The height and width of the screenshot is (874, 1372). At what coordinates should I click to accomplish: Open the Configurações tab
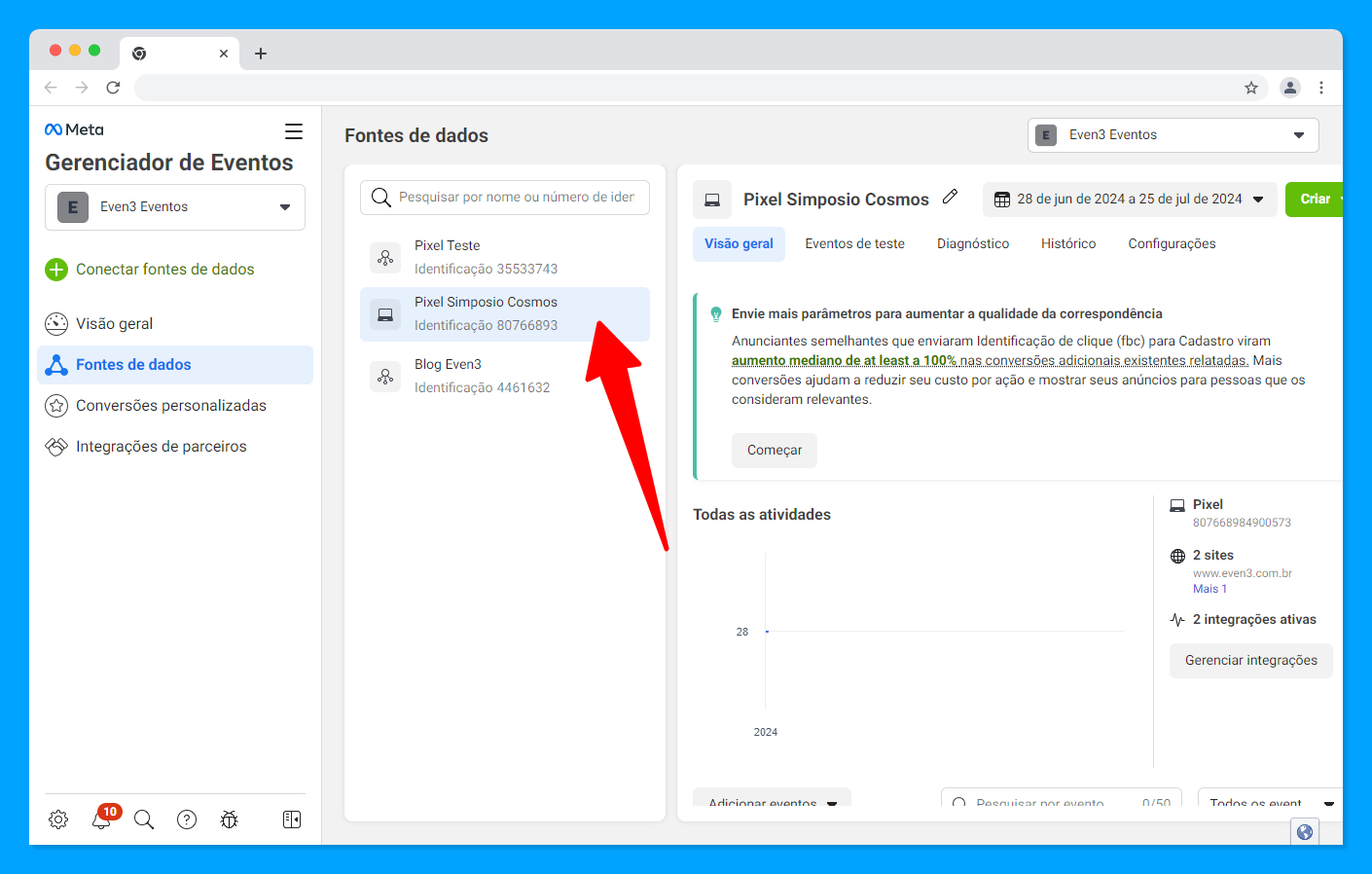(1172, 244)
